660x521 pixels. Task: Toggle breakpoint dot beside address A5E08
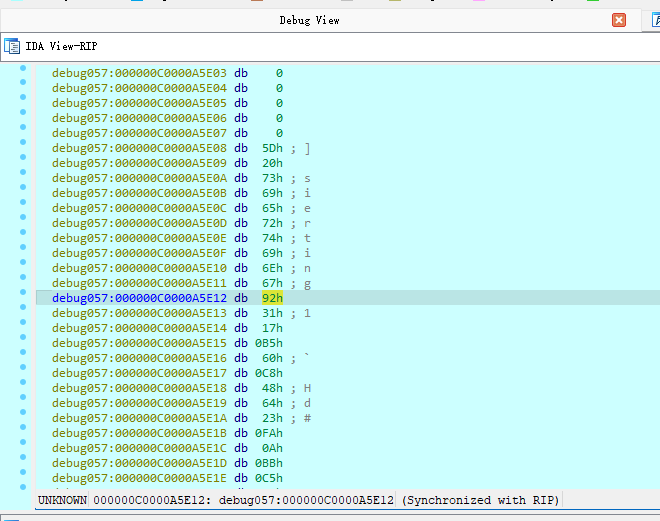pyautogui.click(x=23, y=142)
